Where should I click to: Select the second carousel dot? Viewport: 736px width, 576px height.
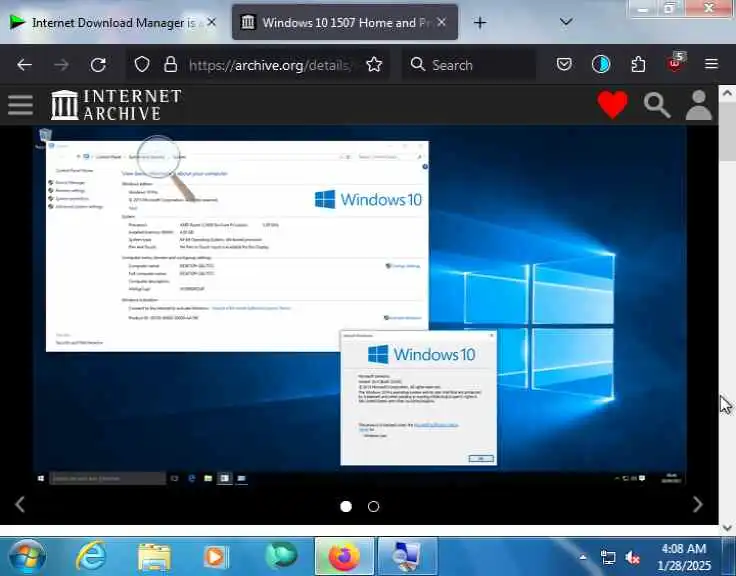tap(374, 507)
